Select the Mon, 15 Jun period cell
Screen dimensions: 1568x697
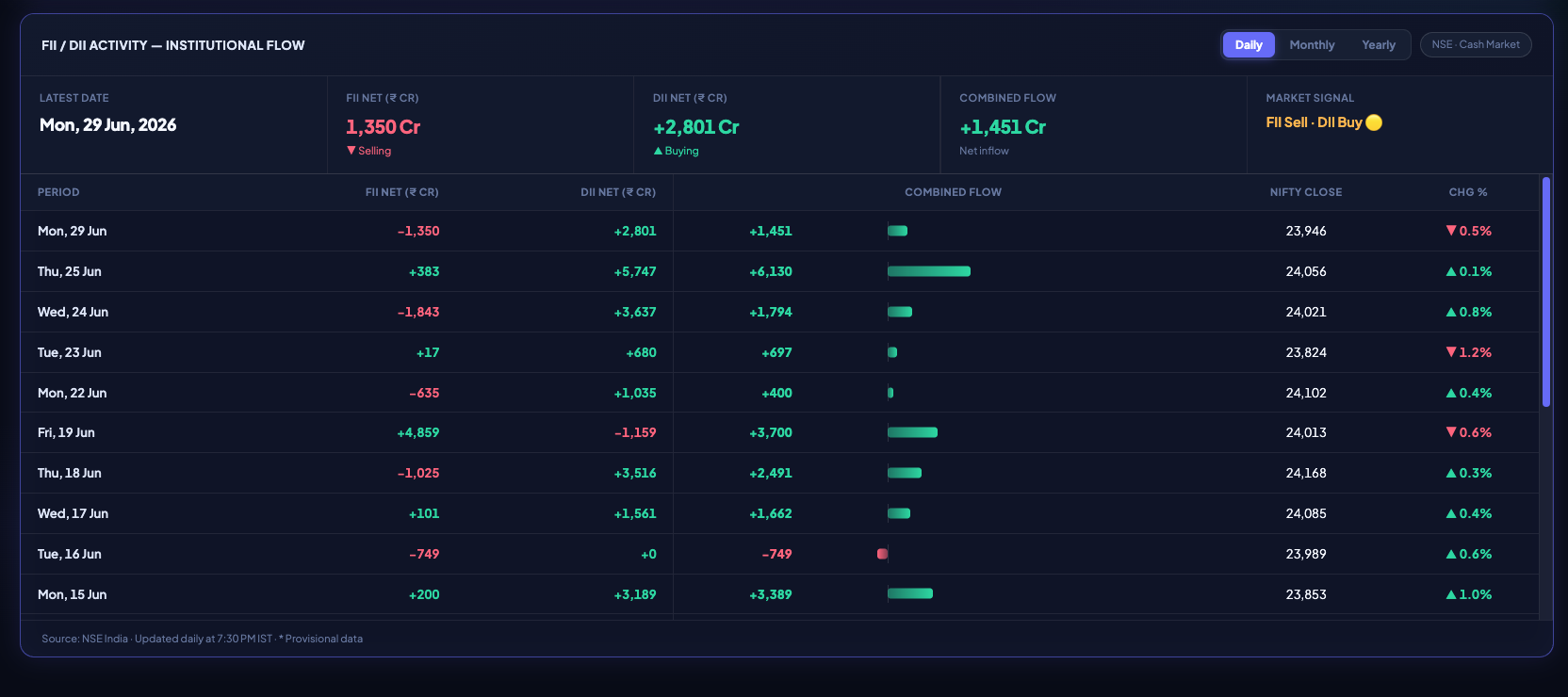[73, 594]
